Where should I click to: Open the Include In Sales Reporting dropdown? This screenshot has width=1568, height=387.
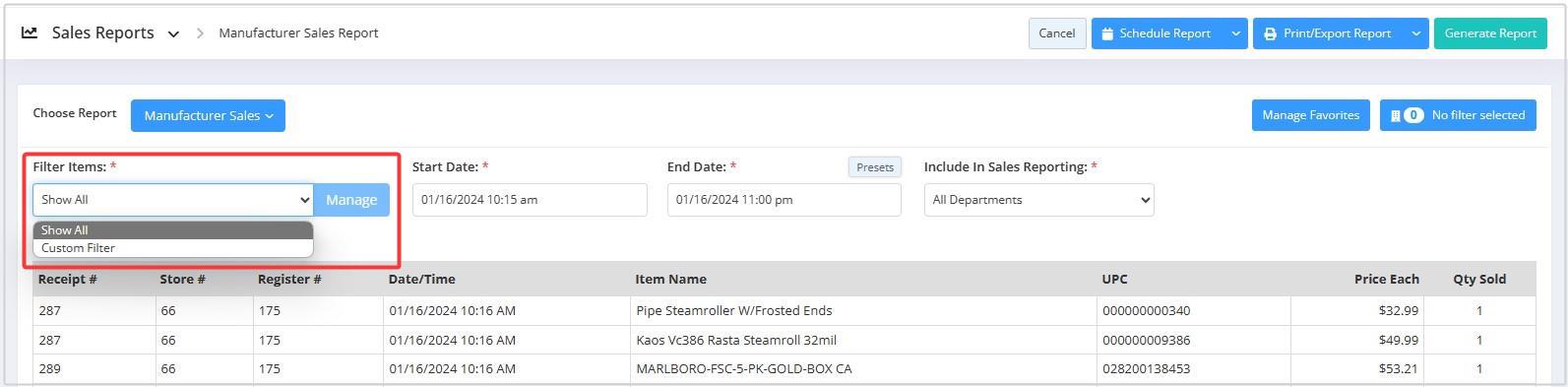(x=1038, y=200)
